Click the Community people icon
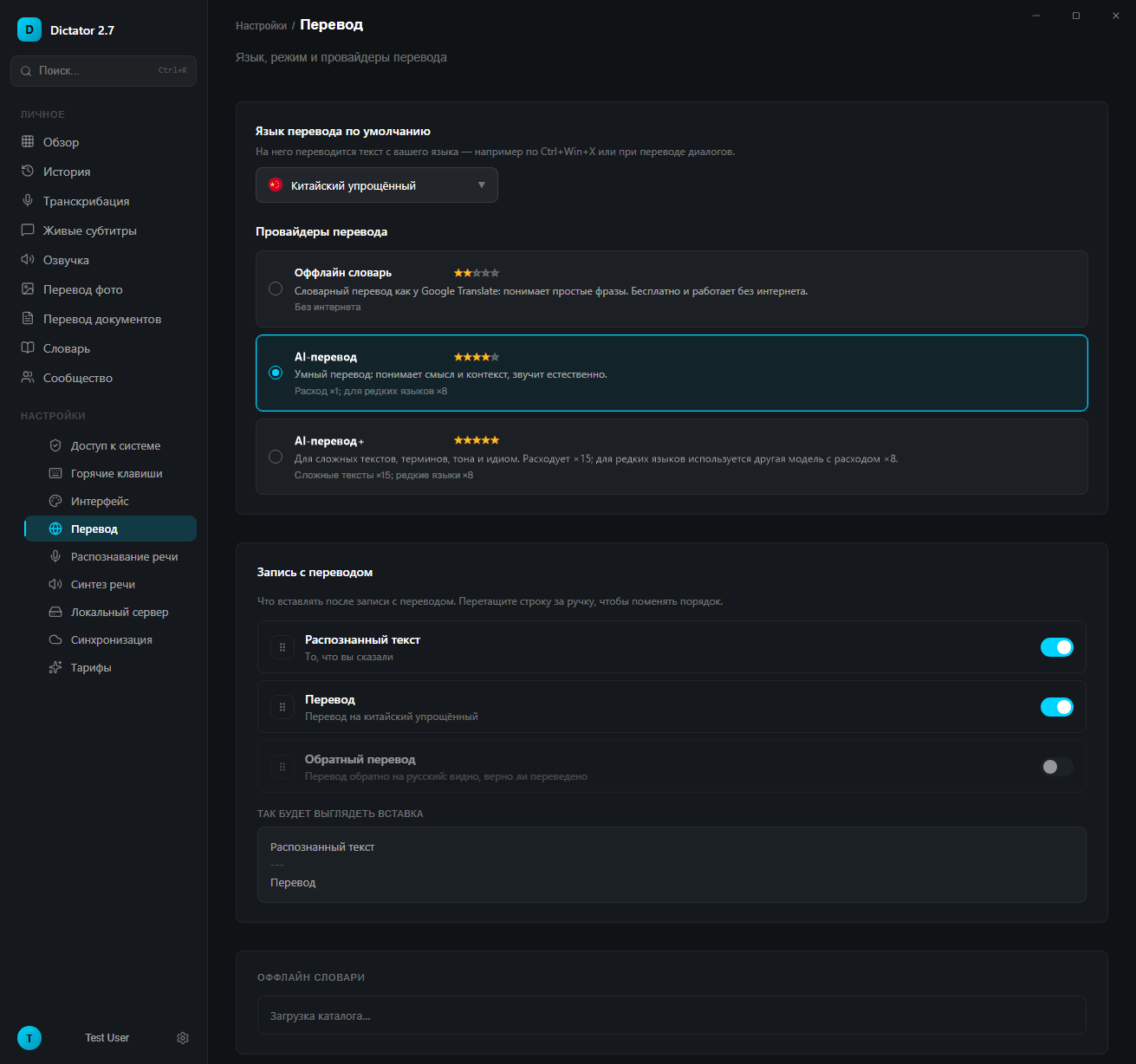This screenshot has width=1136, height=1064. pyautogui.click(x=28, y=377)
